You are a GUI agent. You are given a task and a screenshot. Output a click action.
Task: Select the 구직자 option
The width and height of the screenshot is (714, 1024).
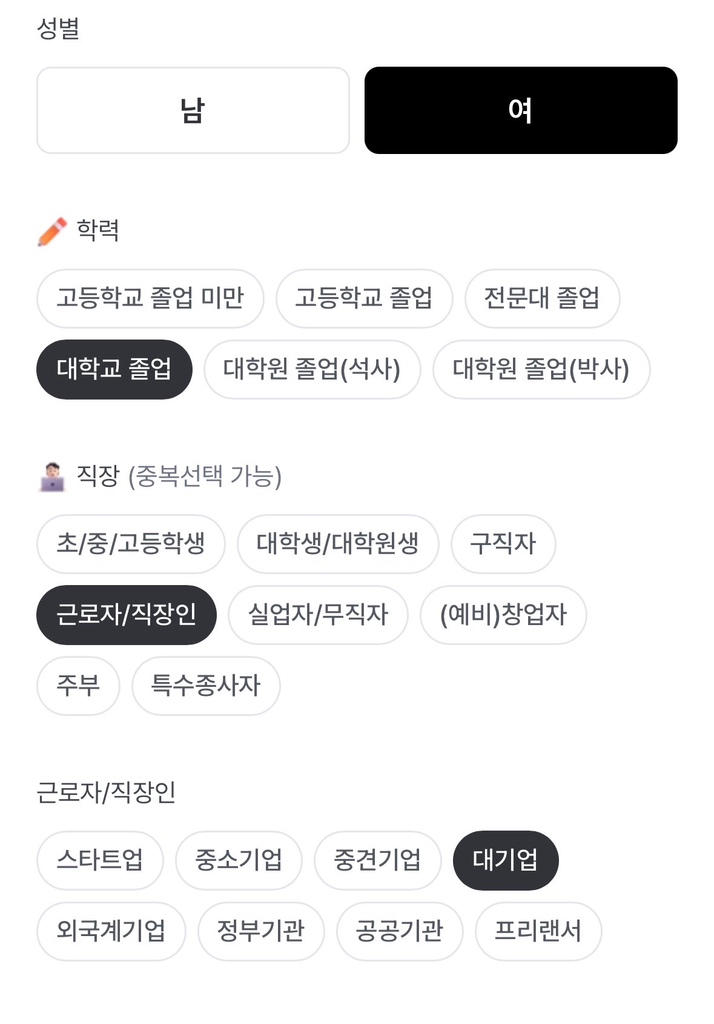coord(503,544)
